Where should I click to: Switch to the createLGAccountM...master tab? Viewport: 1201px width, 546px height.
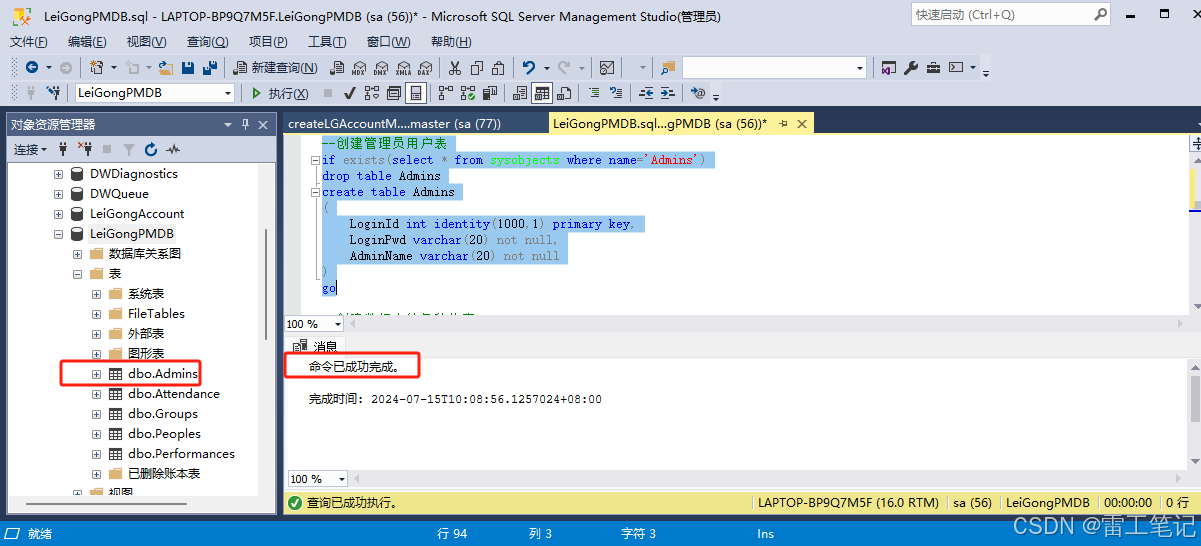pyautogui.click(x=394, y=123)
